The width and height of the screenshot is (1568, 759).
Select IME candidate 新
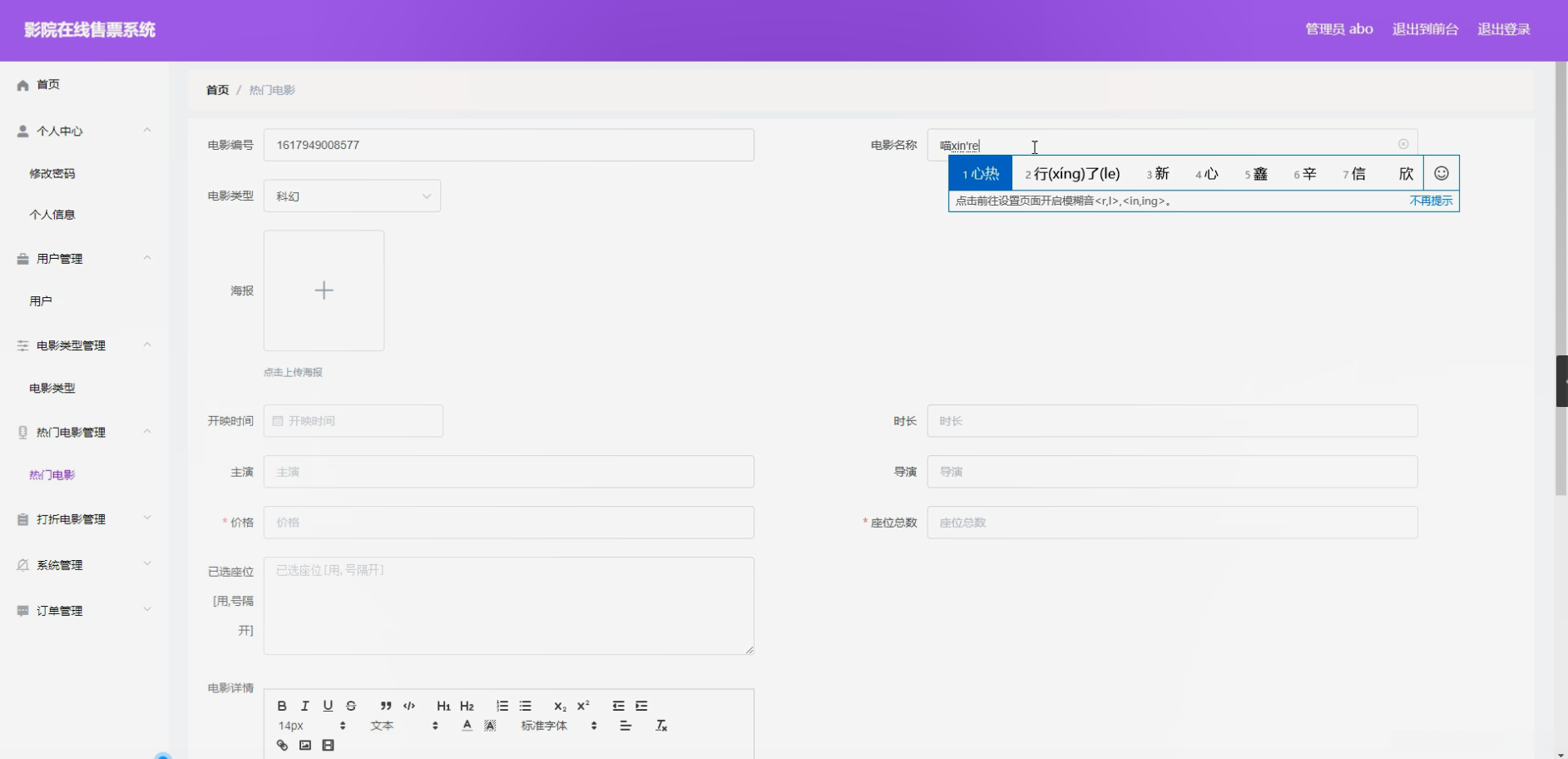click(x=1158, y=173)
